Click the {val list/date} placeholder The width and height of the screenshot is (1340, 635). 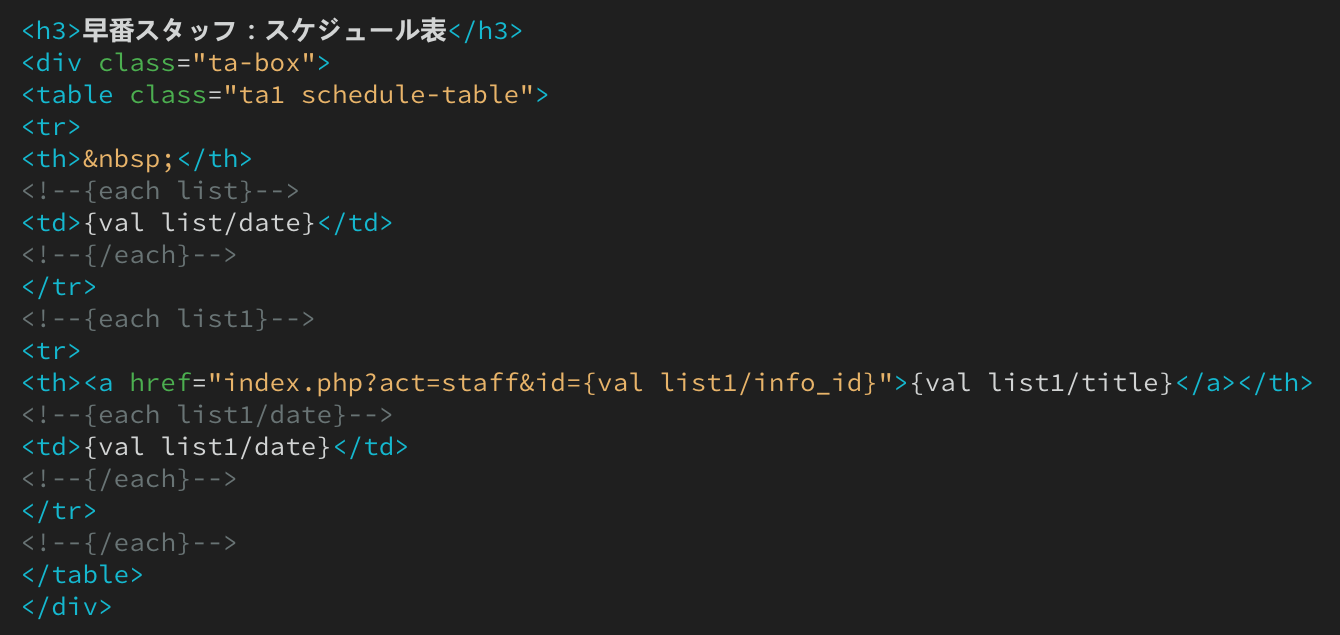coord(200,223)
